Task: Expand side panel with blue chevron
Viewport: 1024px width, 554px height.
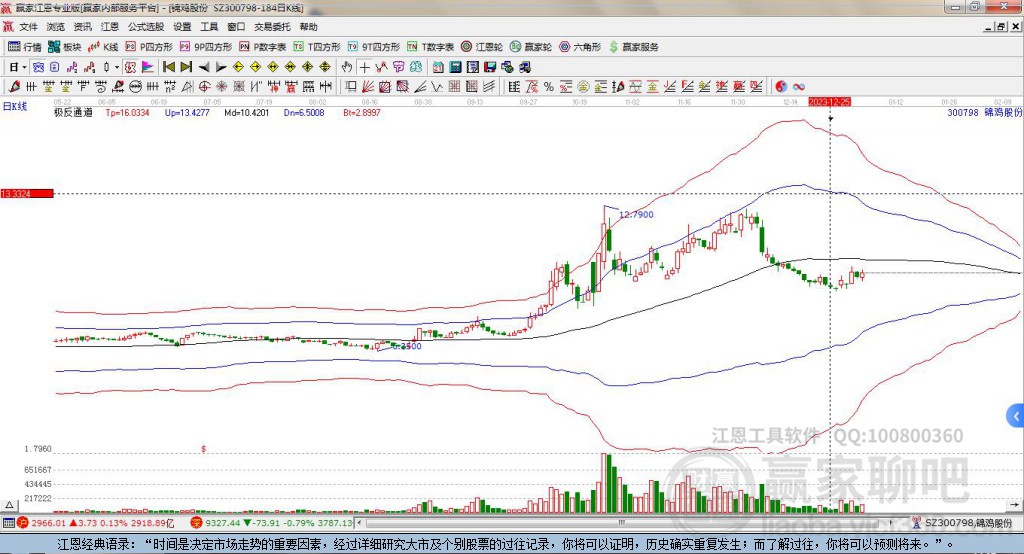Action: coord(1016,416)
